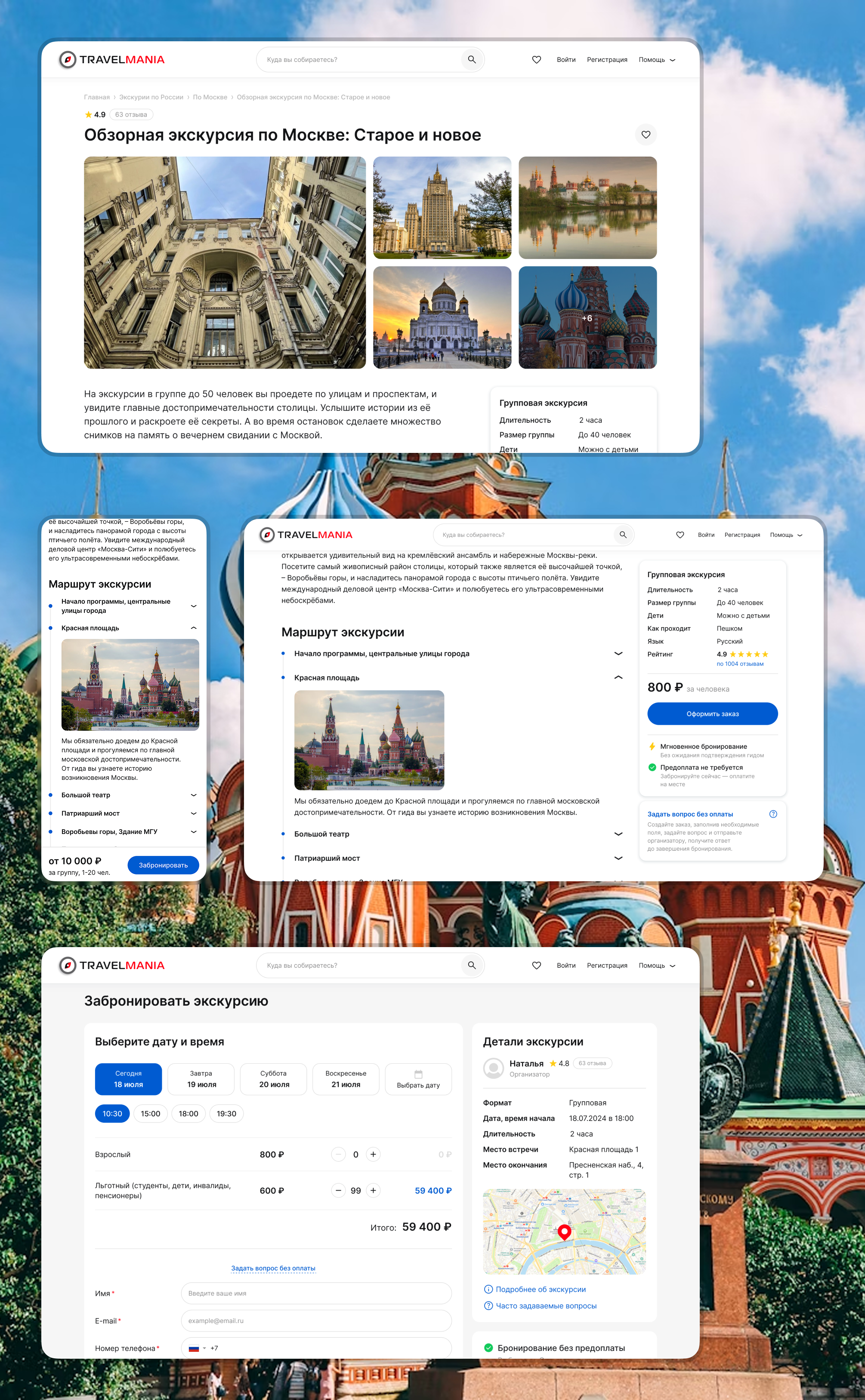Collapse the Красная площадь section in the mobile view
The image size is (865, 1400).
[193, 628]
